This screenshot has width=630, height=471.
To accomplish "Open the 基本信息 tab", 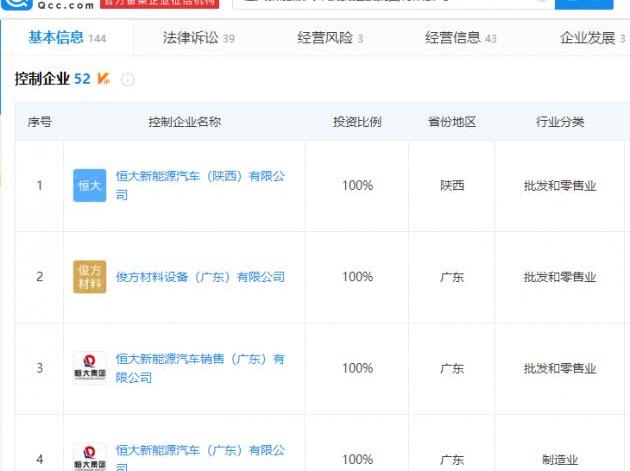I will pyautogui.click(x=67, y=38).
